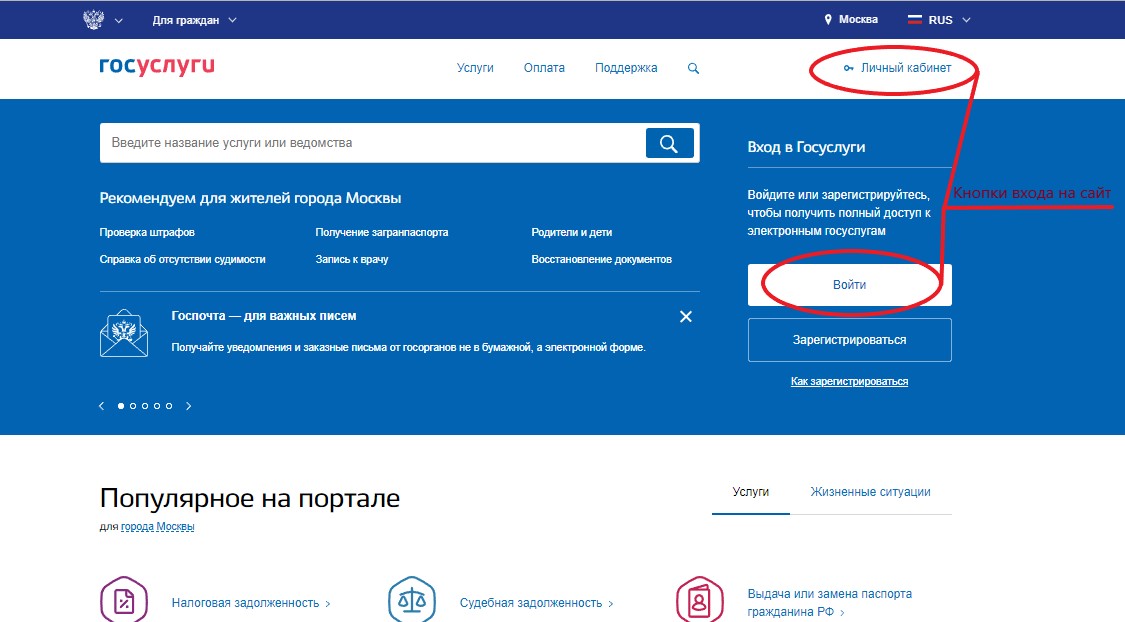Open Восстановление документов link
Viewport: 1125px width, 622px height.
point(601,259)
